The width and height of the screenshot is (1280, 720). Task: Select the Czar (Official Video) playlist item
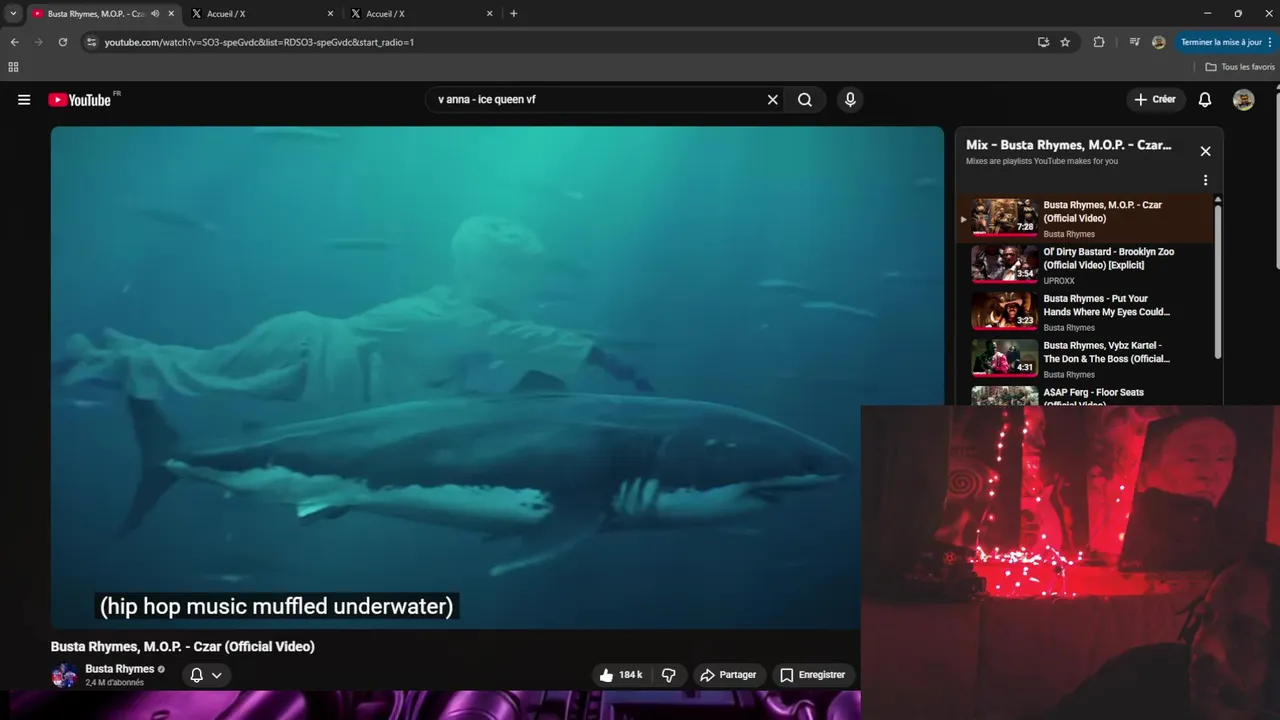1085,218
